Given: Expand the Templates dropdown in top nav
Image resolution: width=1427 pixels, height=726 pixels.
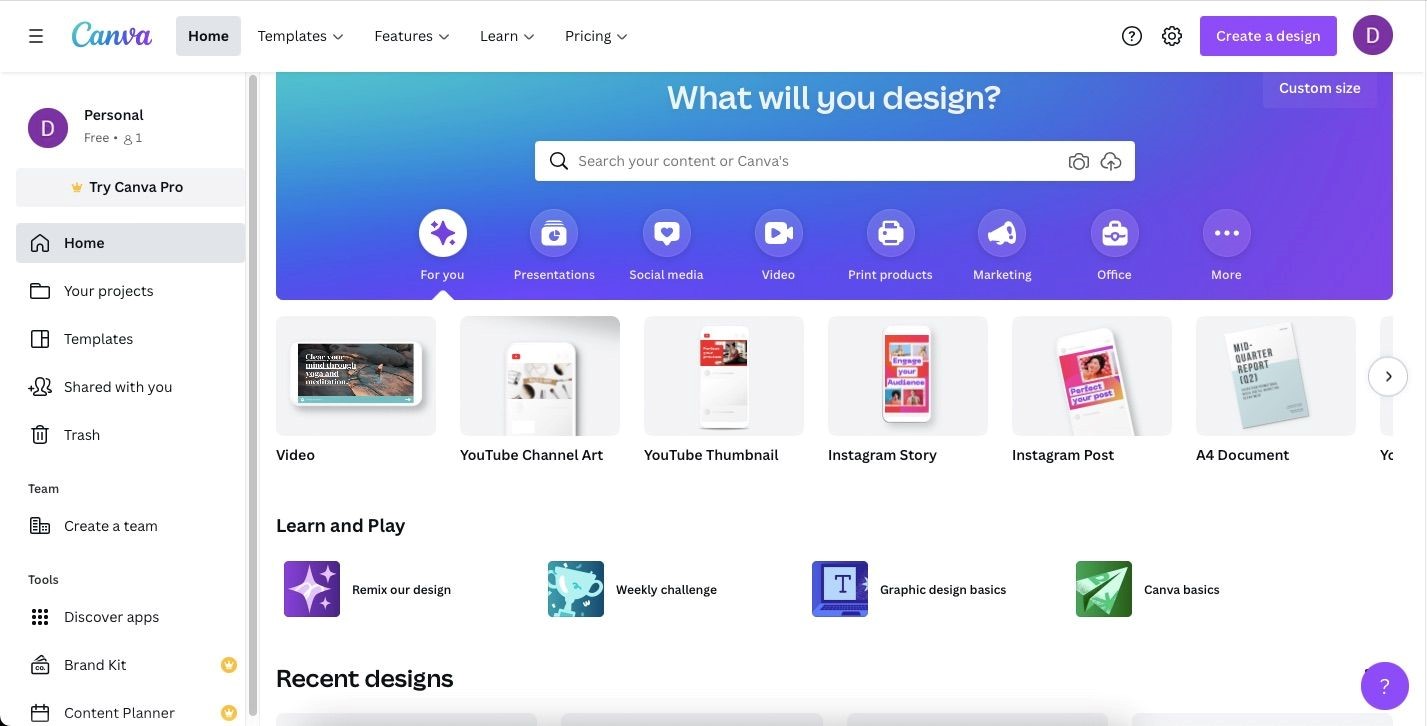Looking at the screenshot, I should pyautogui.click(x=301, y=36).
